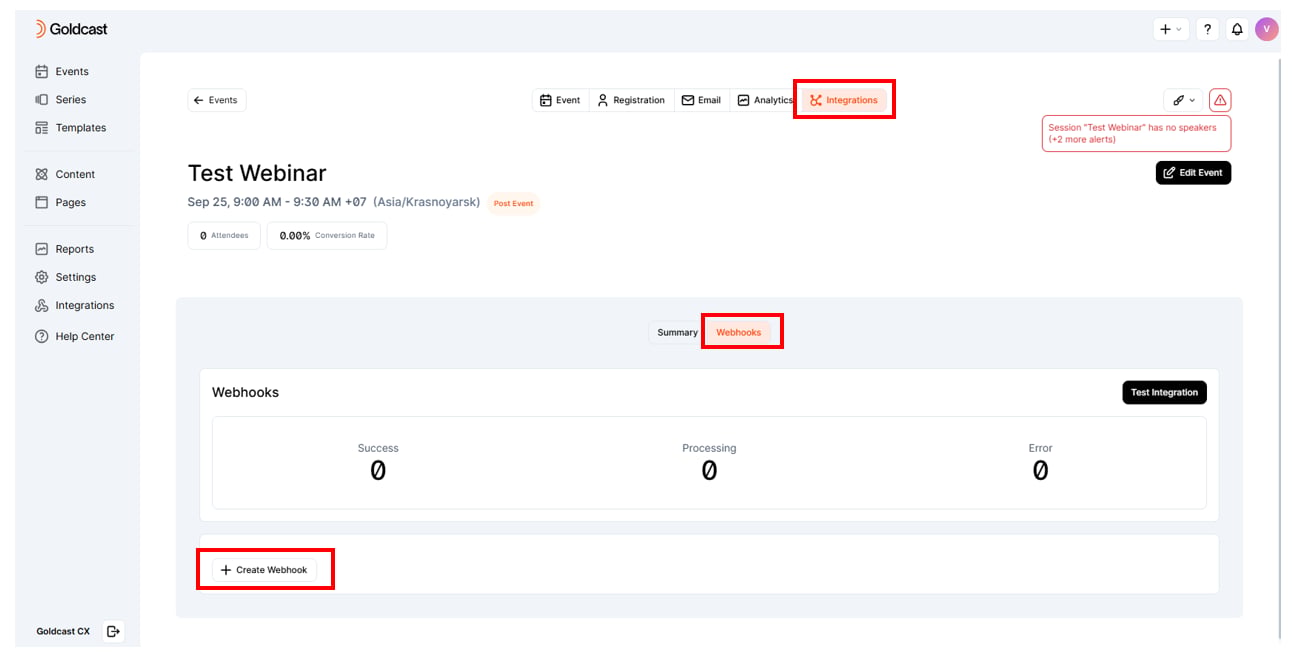Switch to the Registration tab
This screenshot has height=652, width=1294.
(x=631, y=100)
